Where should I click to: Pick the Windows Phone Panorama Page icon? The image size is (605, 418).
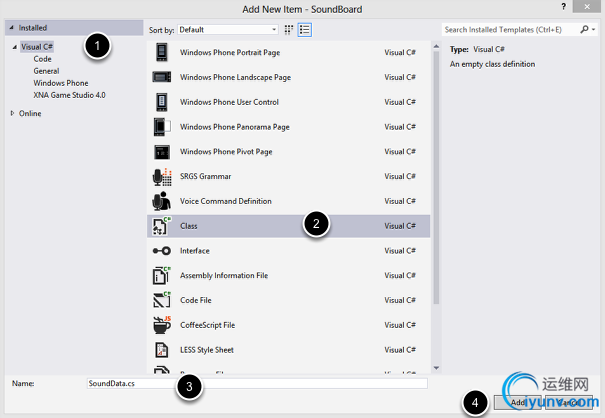(x=161, y=127)
